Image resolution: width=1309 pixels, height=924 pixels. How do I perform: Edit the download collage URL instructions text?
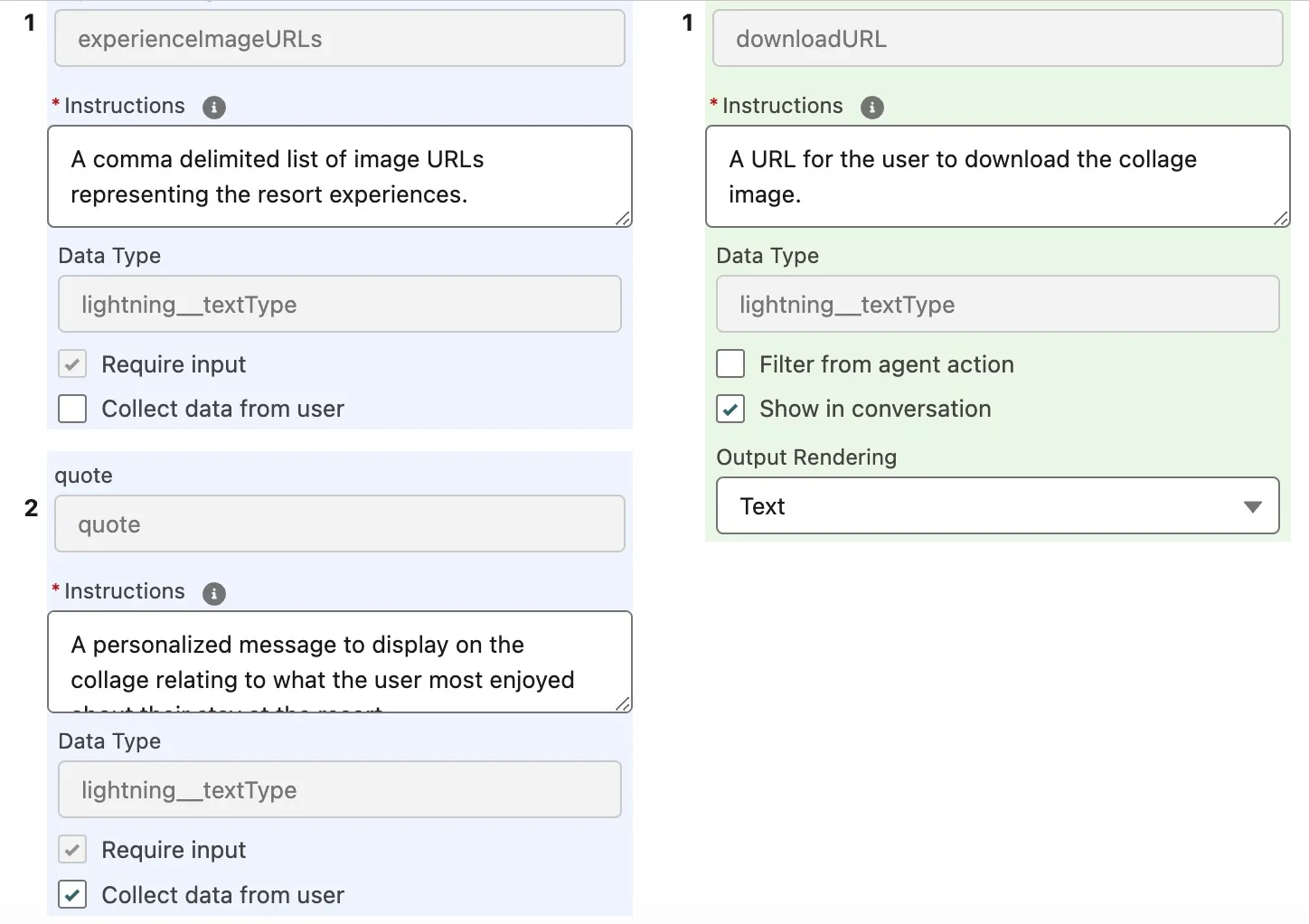pyautogui.click(x=997, y=176)
